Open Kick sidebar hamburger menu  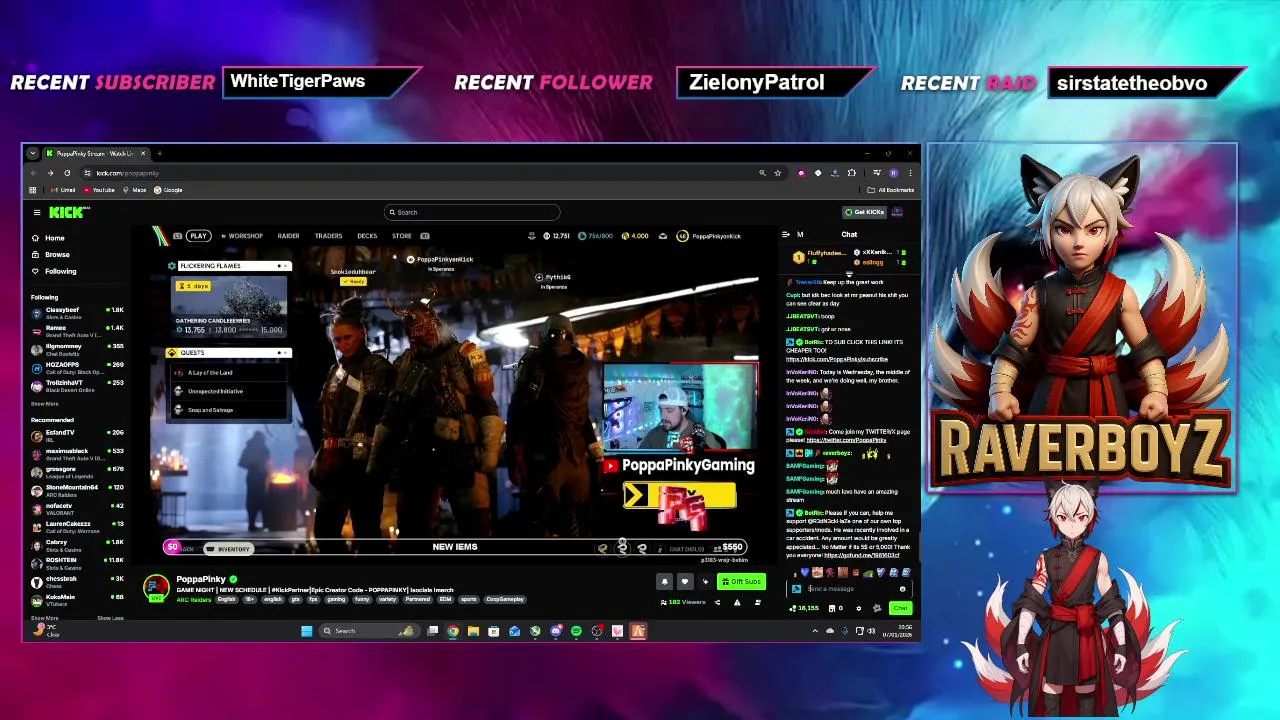37,212
